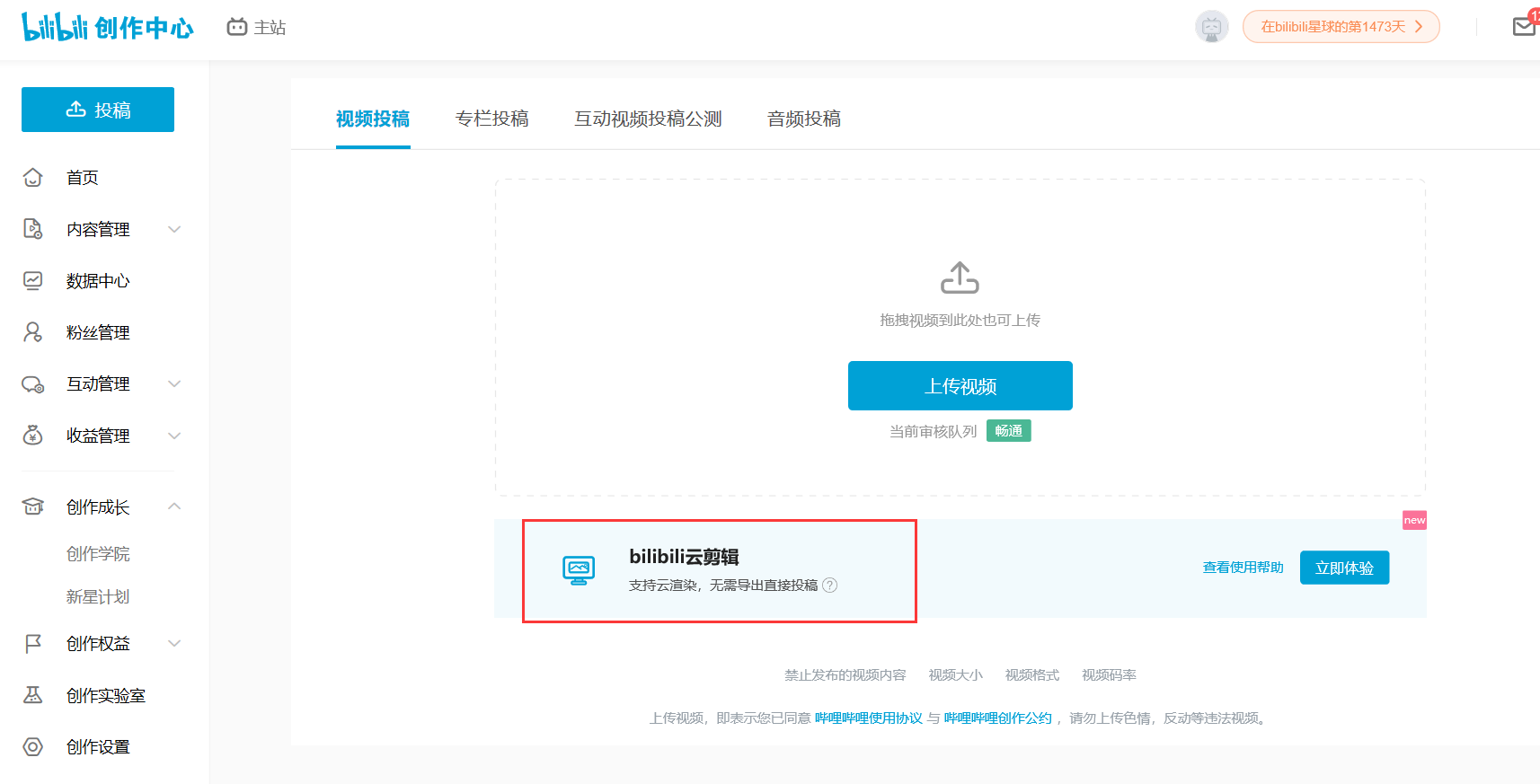This screenshot has width=1540, height=784.
Task: Expand the 创作权益 chevron
Action: tap(174, 643)
